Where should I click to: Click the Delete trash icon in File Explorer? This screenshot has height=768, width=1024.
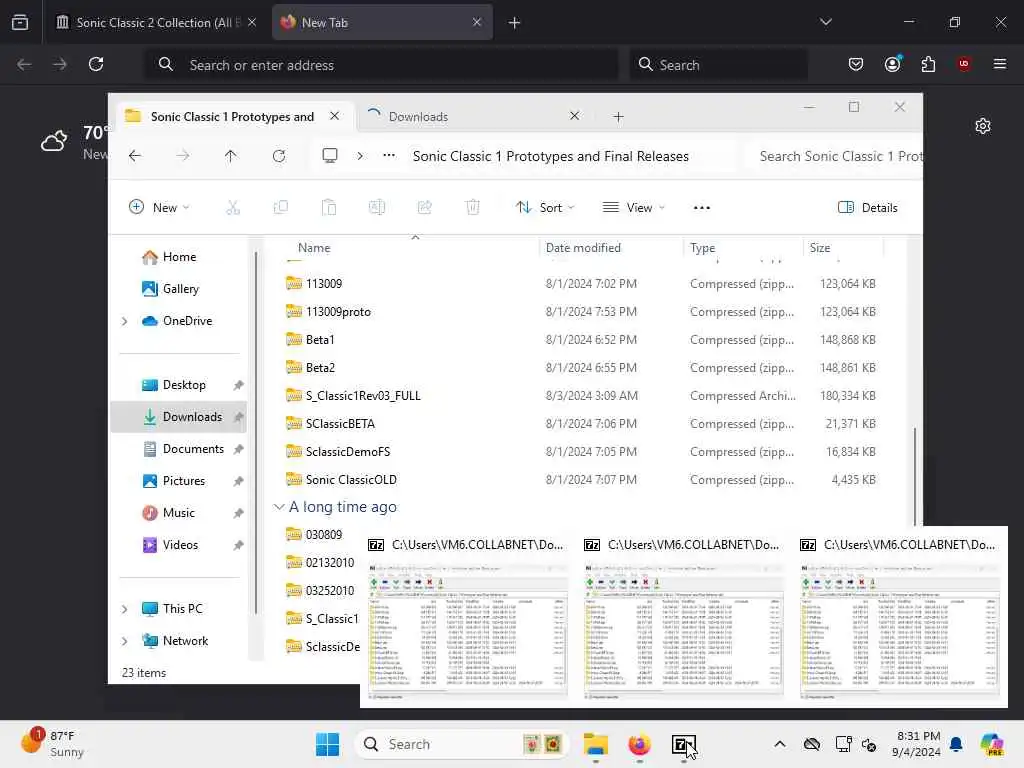(x=473, y=208)
